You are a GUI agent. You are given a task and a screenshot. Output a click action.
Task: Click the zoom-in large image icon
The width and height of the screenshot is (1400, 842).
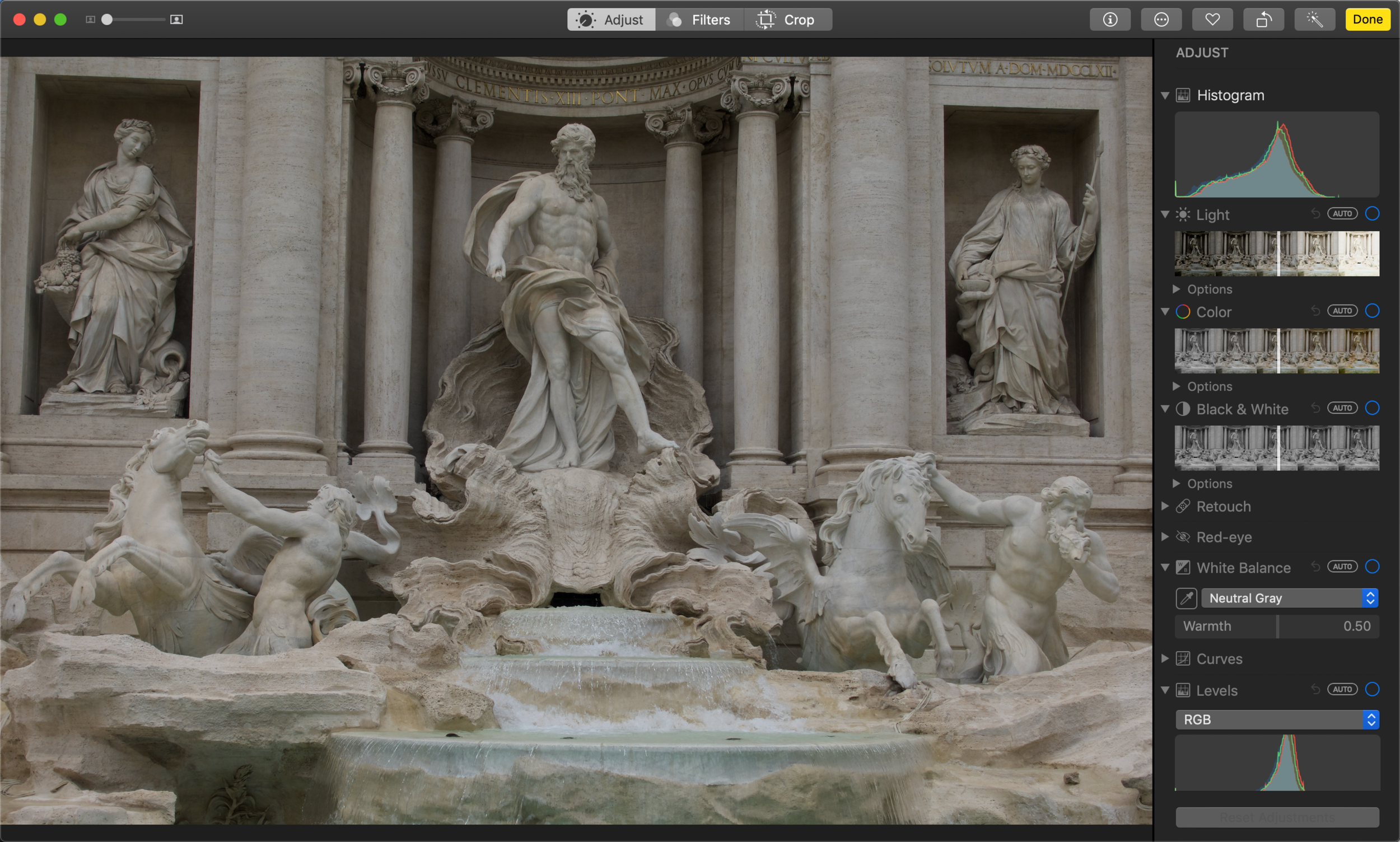tap(176, 20)
